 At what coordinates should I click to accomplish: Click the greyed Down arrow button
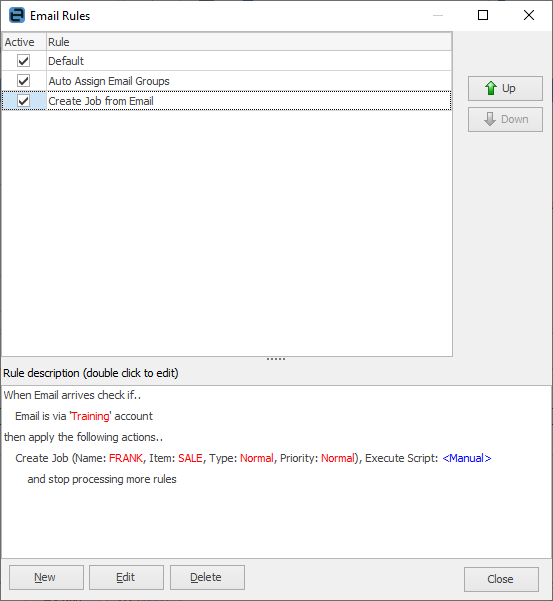point(505,120)
